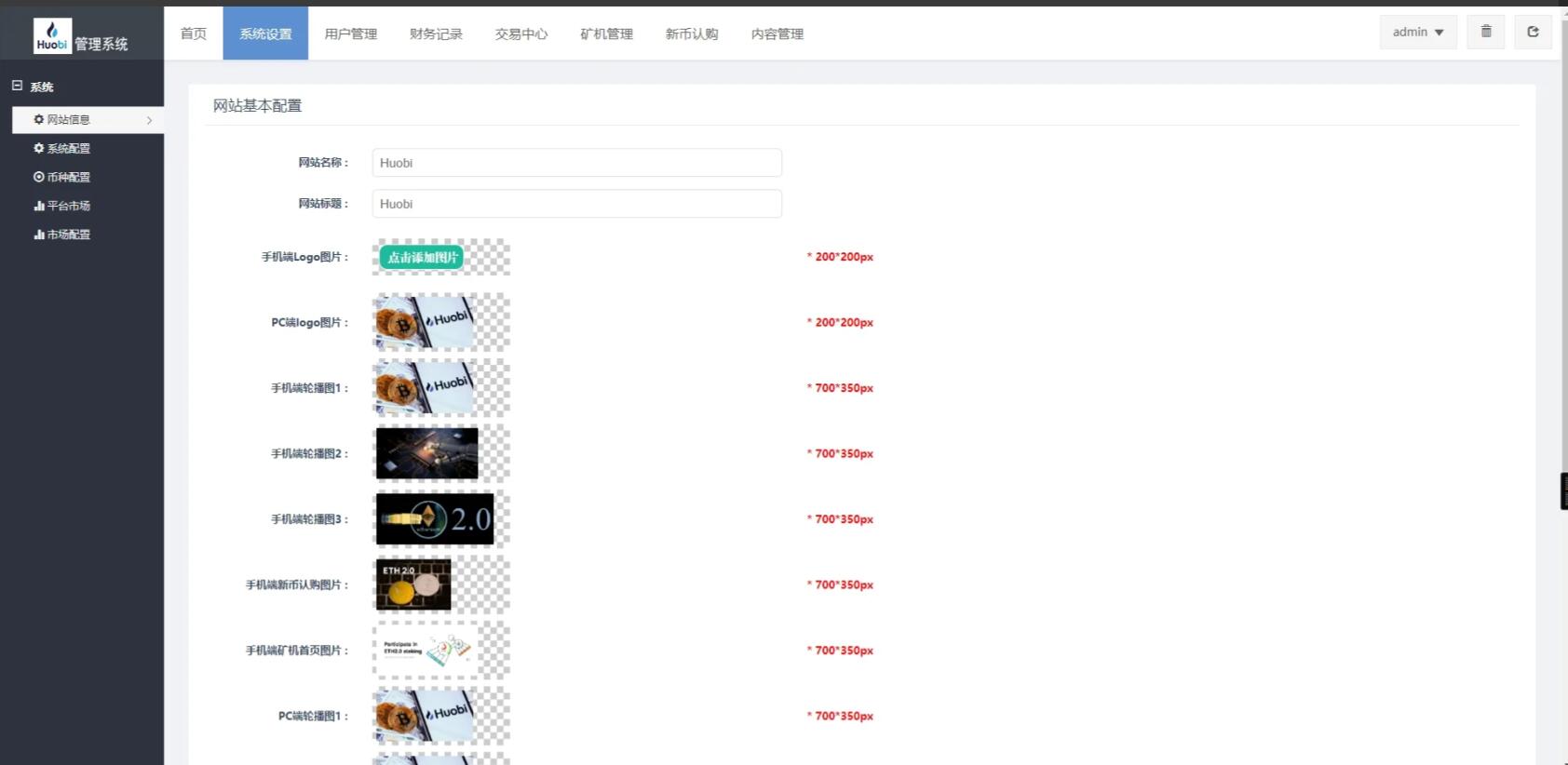Click the PC端logo图片 thumbnail
This screenshot has width=1568, height=765.
(426, 322)
